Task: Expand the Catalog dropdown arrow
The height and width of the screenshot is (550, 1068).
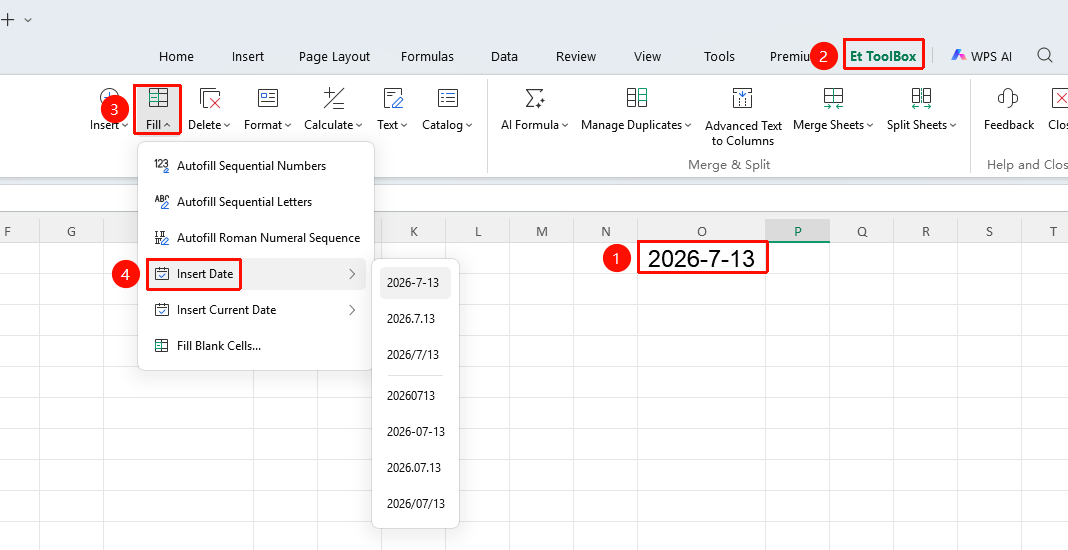Action: click(469, 125)
